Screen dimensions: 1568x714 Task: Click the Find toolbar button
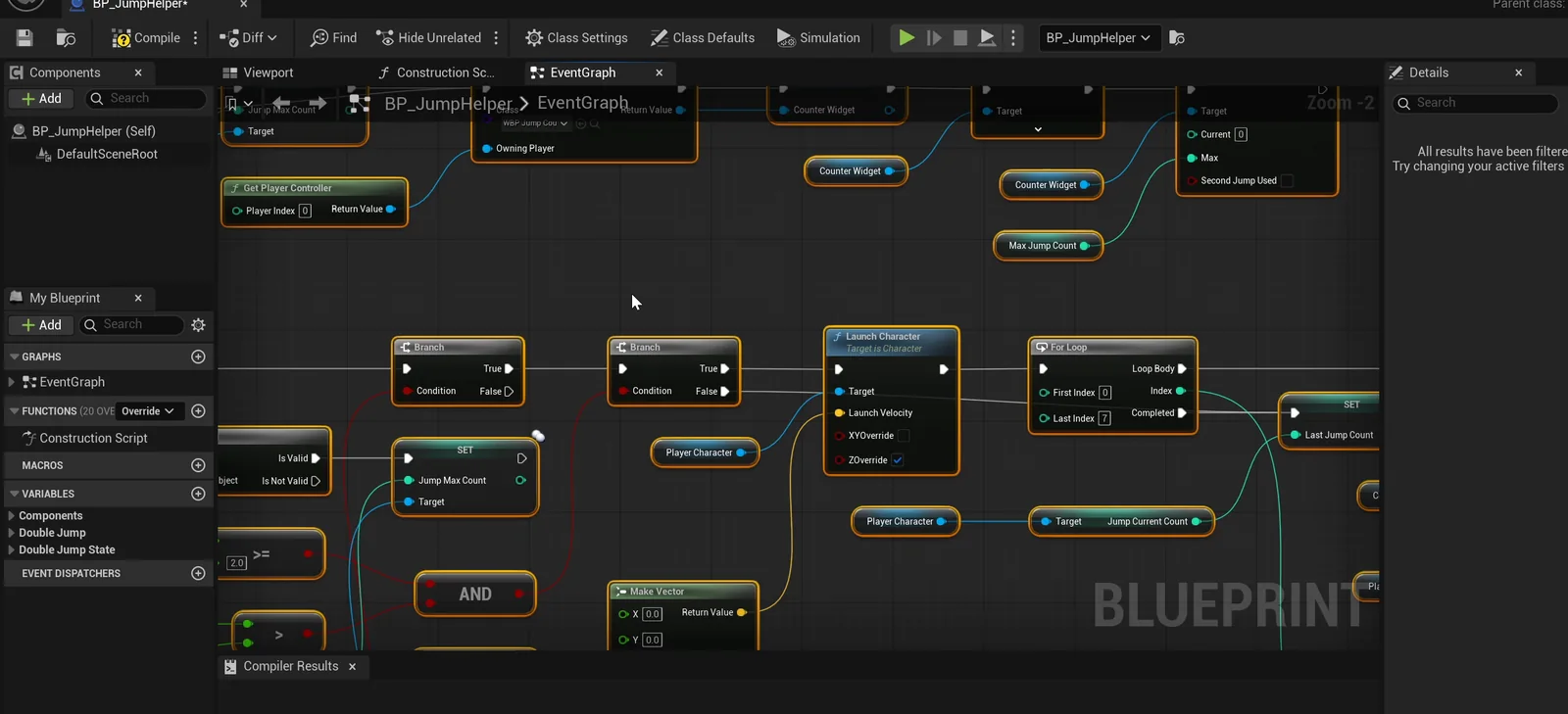pyautogui.click(x=333, y=38)
